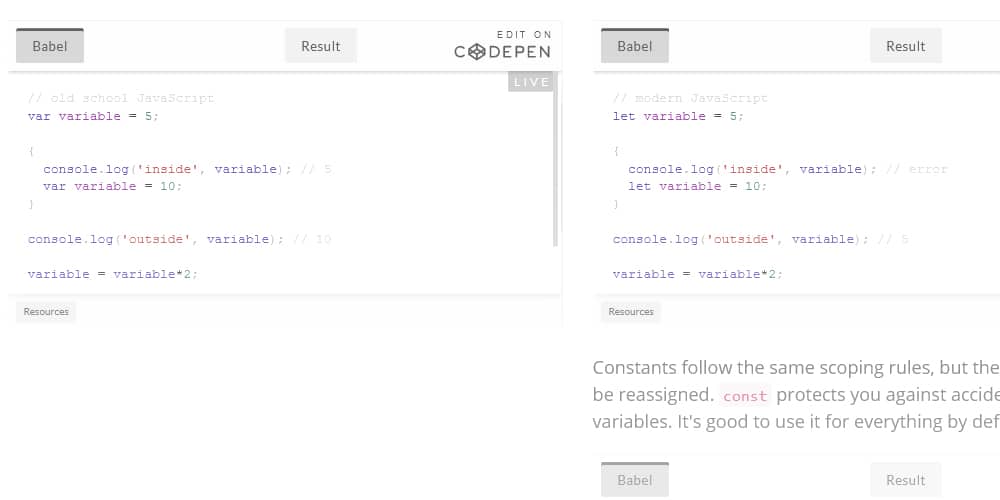
Task: Click the '// old school JavaScript' comment
Action: click(120, 98)
